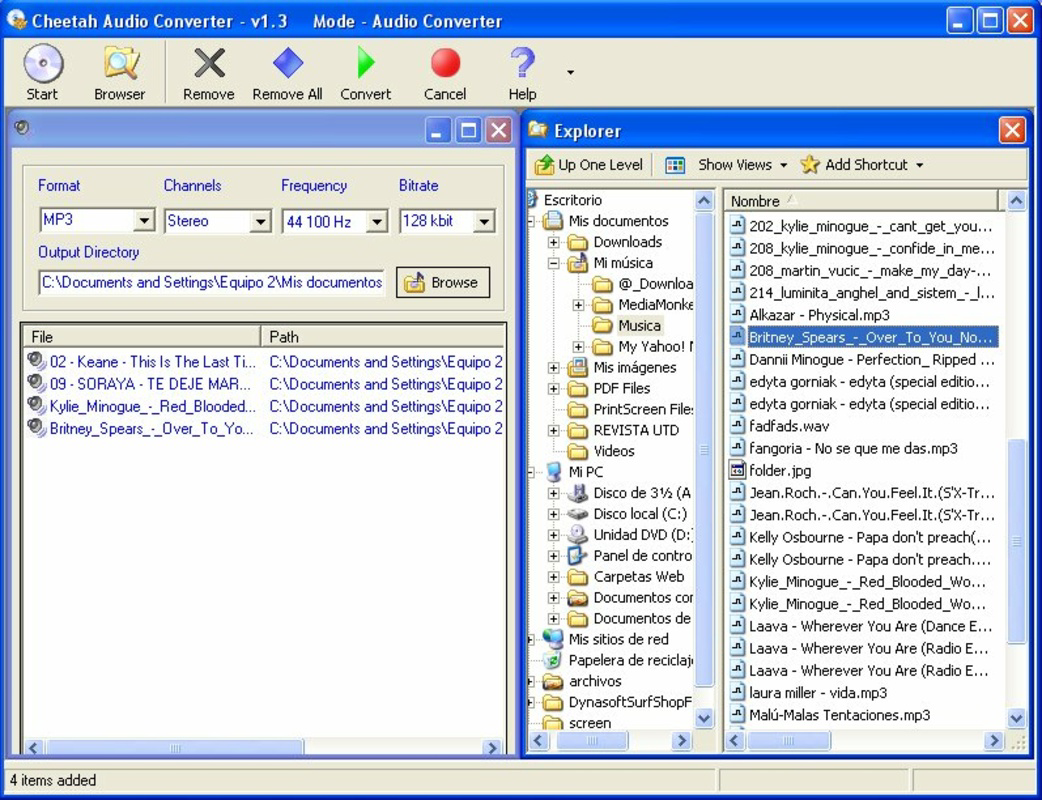Select Laava - Wherever You Are (Dance E file

click(870, 626)
